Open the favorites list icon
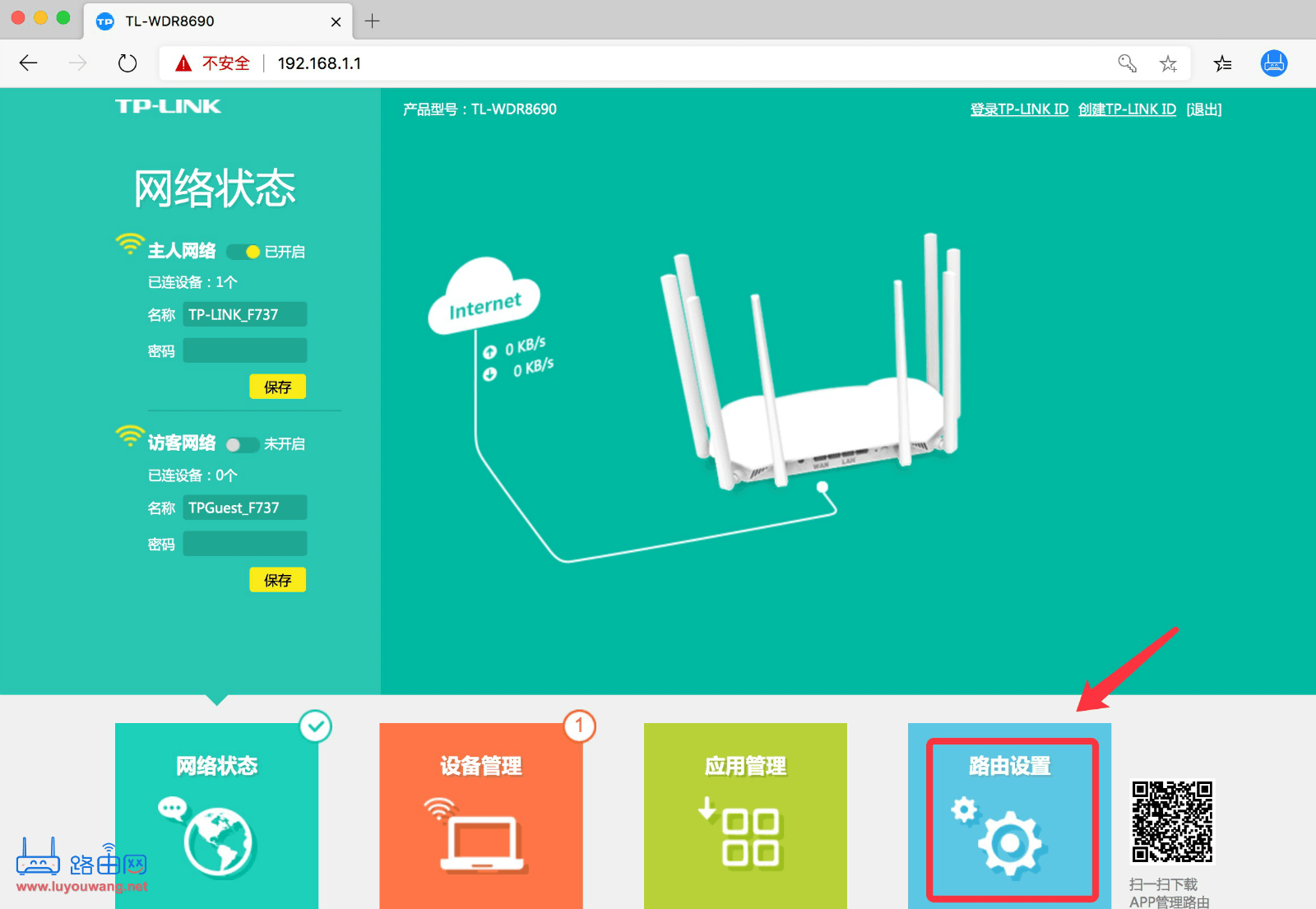Image resolution: width=1316 pixels, height=909 pixels. pyautogui.click(x=1222, y=63)
